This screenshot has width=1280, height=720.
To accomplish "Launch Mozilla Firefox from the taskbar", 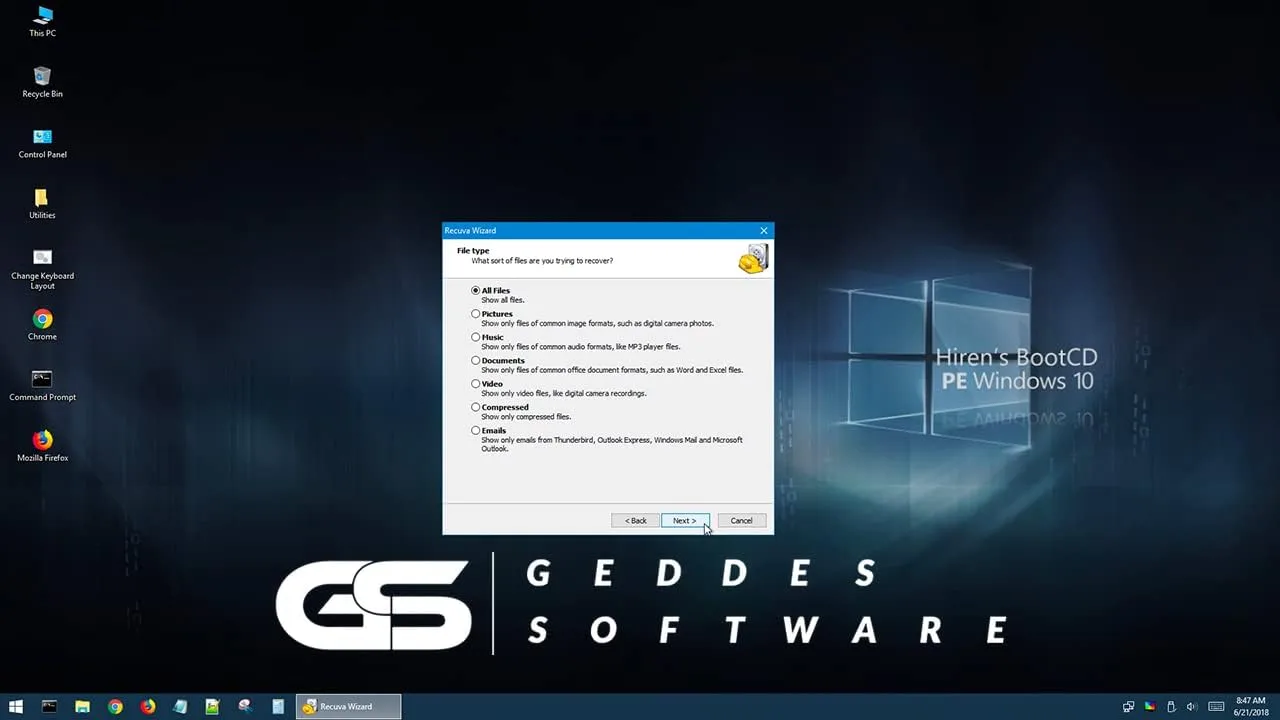I will point(147,706).
